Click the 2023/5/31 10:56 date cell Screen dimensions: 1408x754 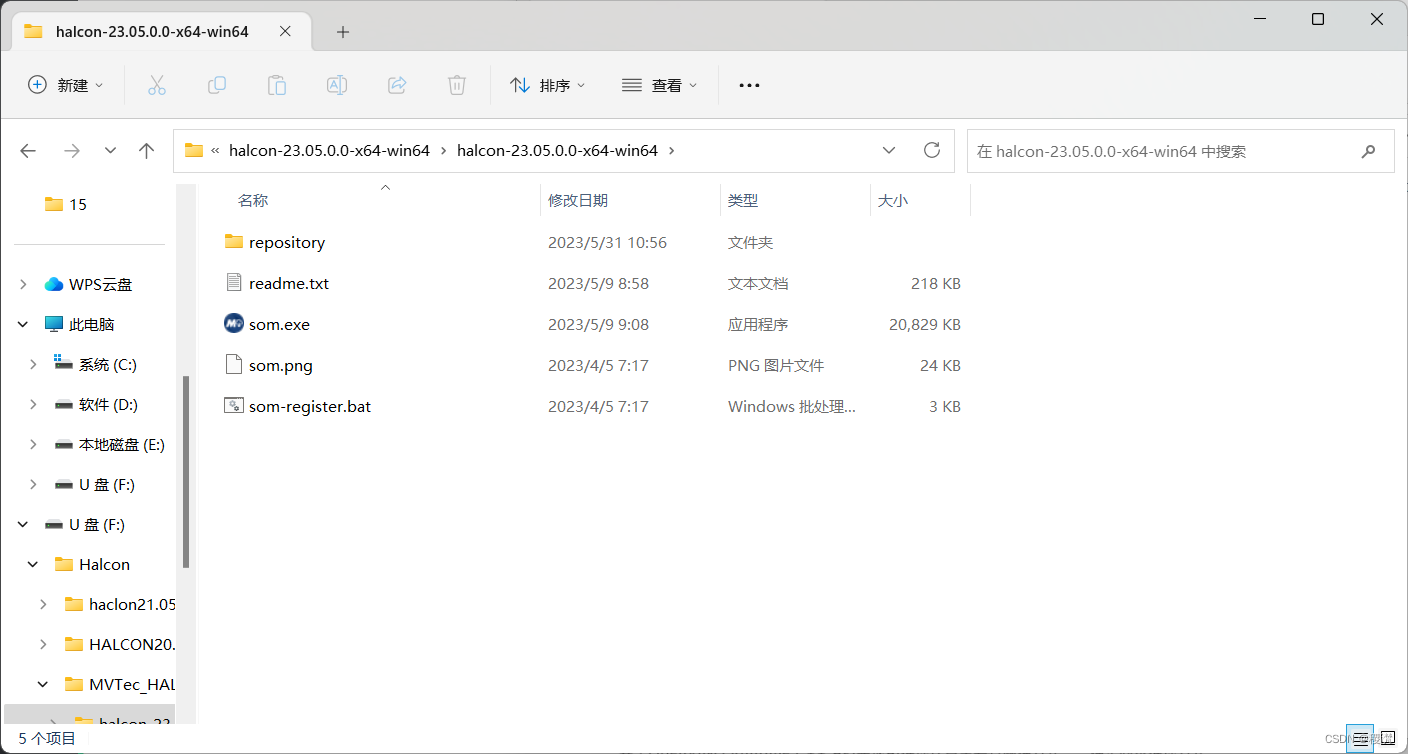607,242
